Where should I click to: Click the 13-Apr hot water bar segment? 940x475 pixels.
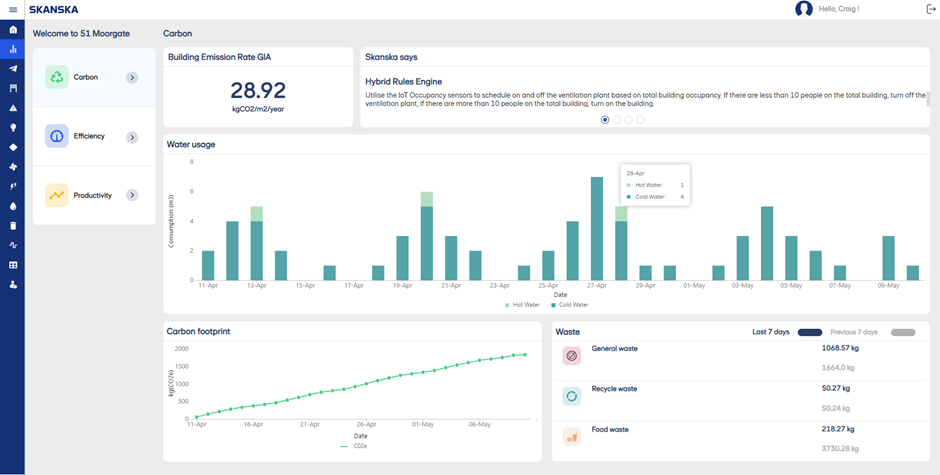coord(257,214)
